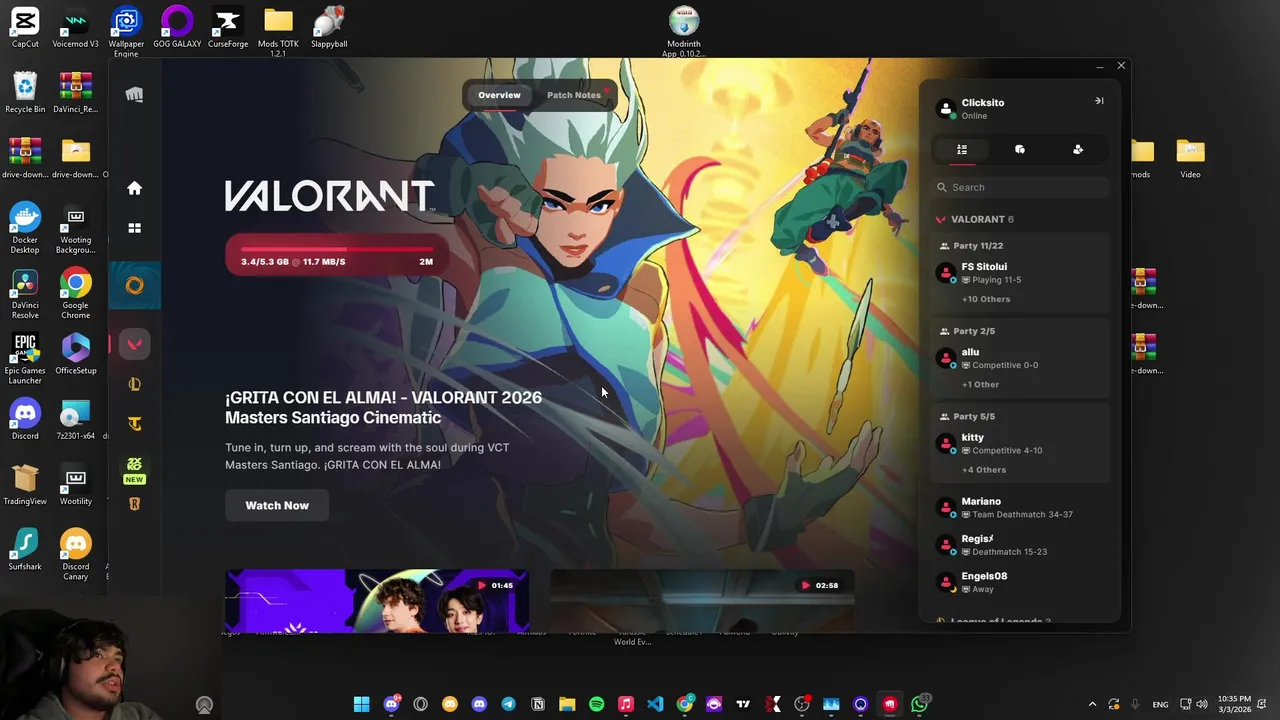Select the League of Legends sidebar icon
The width and height of the screenshot is (1280, 720).
[x=134, y=384]
